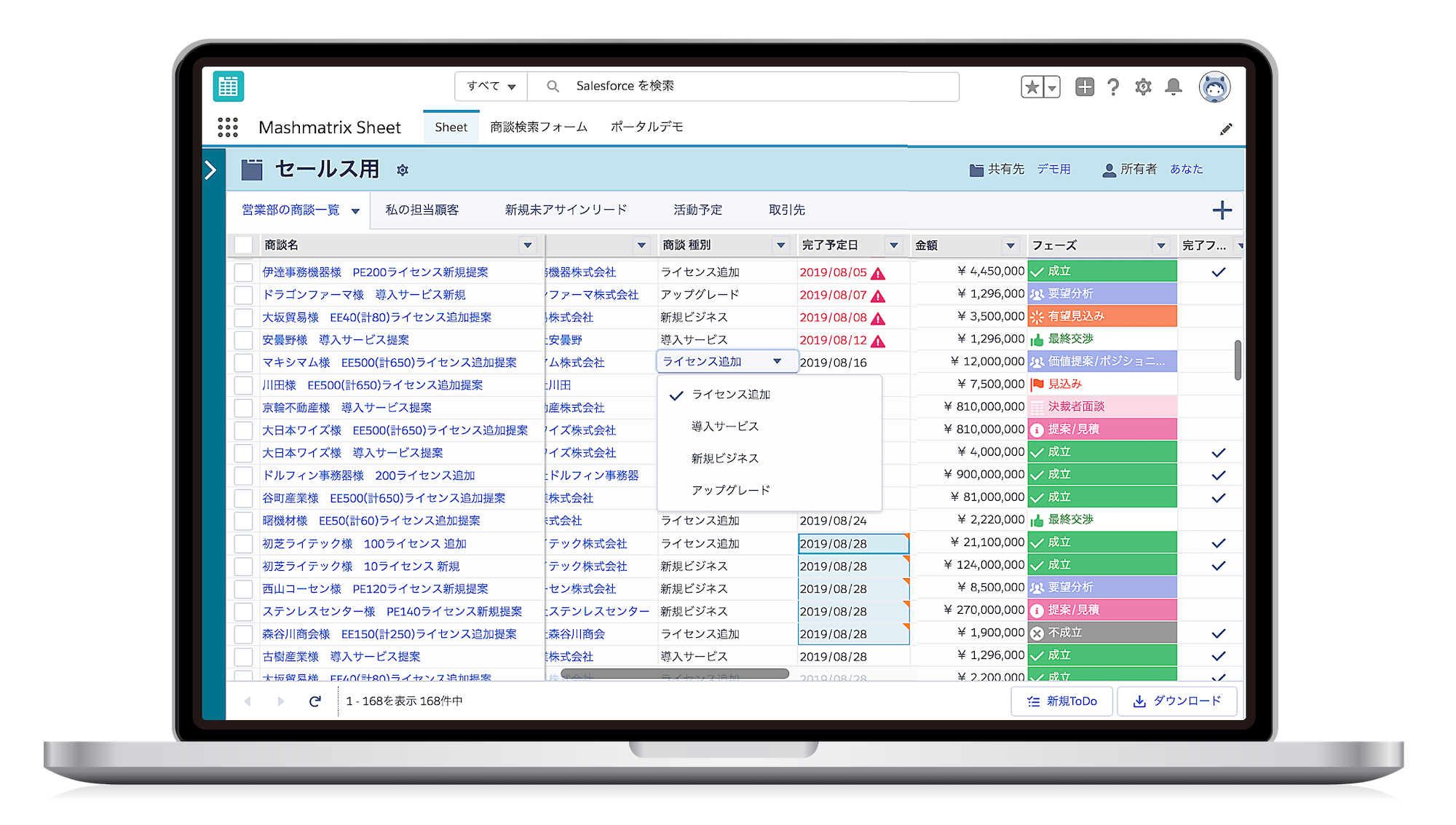Open the App Launcher grid icon
Viewport: 1456px width, 825px height.
tap(228, 127)
